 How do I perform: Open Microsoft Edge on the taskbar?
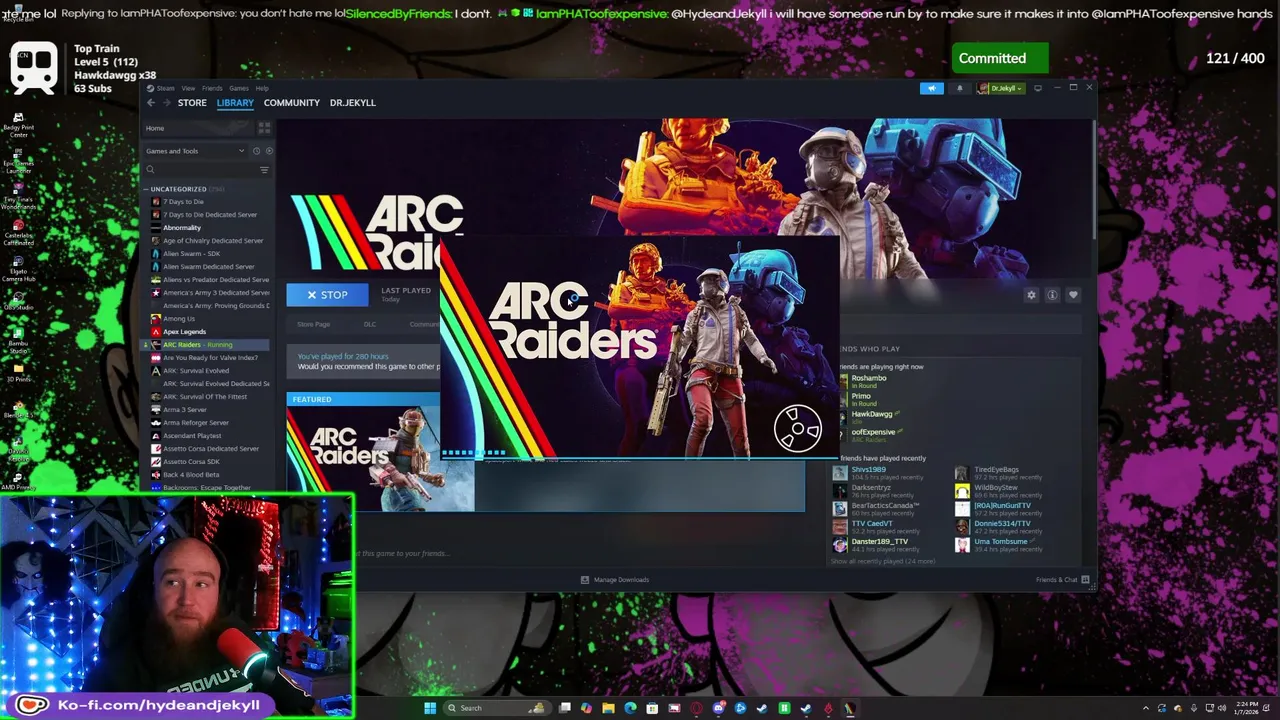(630, 708)
